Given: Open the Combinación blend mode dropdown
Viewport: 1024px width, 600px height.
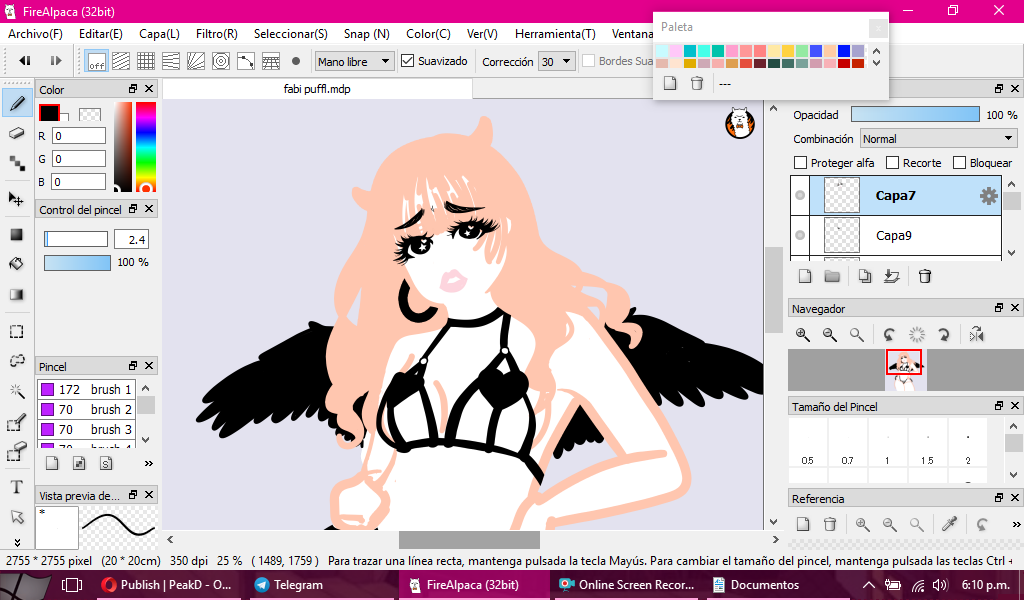Looking at the screenshot, I should pyautogui.click(x=938, y=138).
